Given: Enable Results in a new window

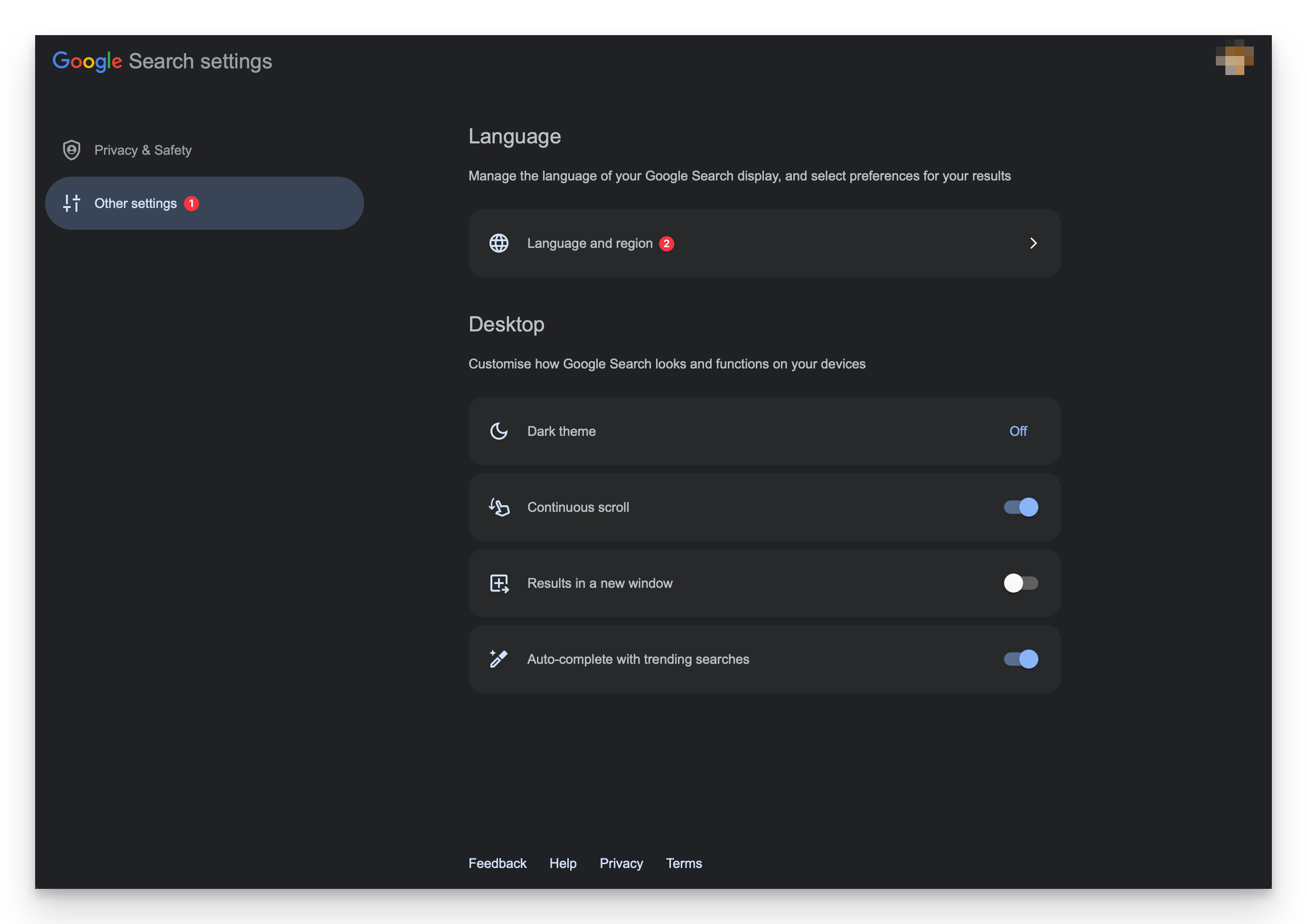Looking at the screenshot, I should point(1022,583).
